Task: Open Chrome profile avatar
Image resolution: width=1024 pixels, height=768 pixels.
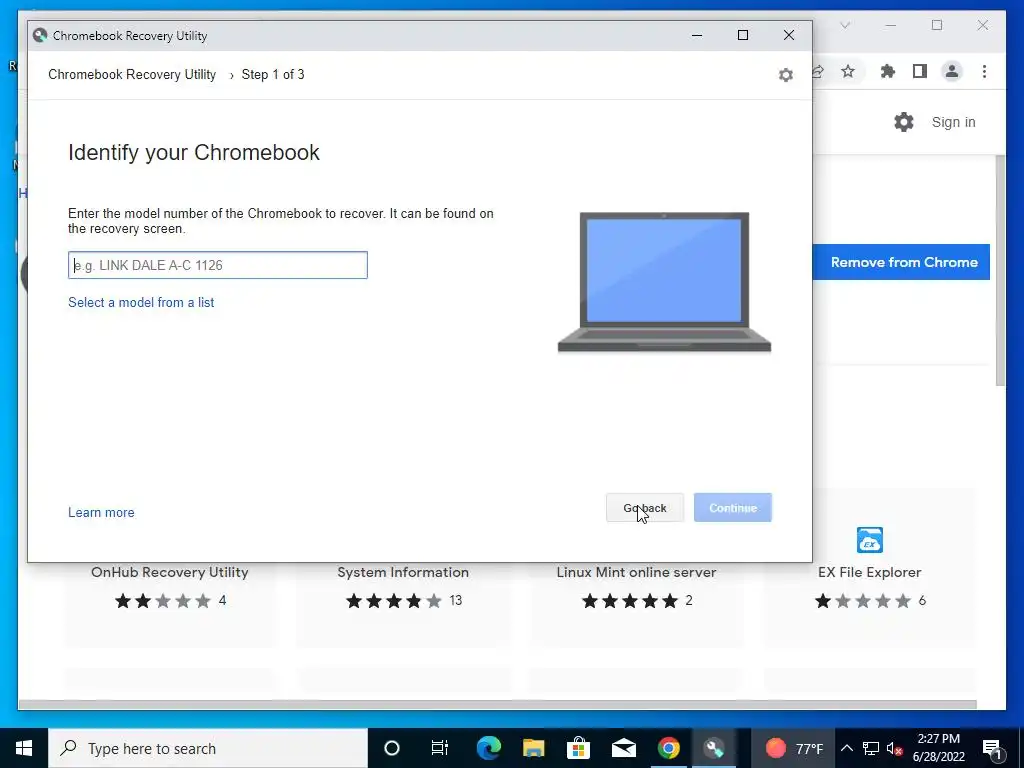Action: (952, 71)
